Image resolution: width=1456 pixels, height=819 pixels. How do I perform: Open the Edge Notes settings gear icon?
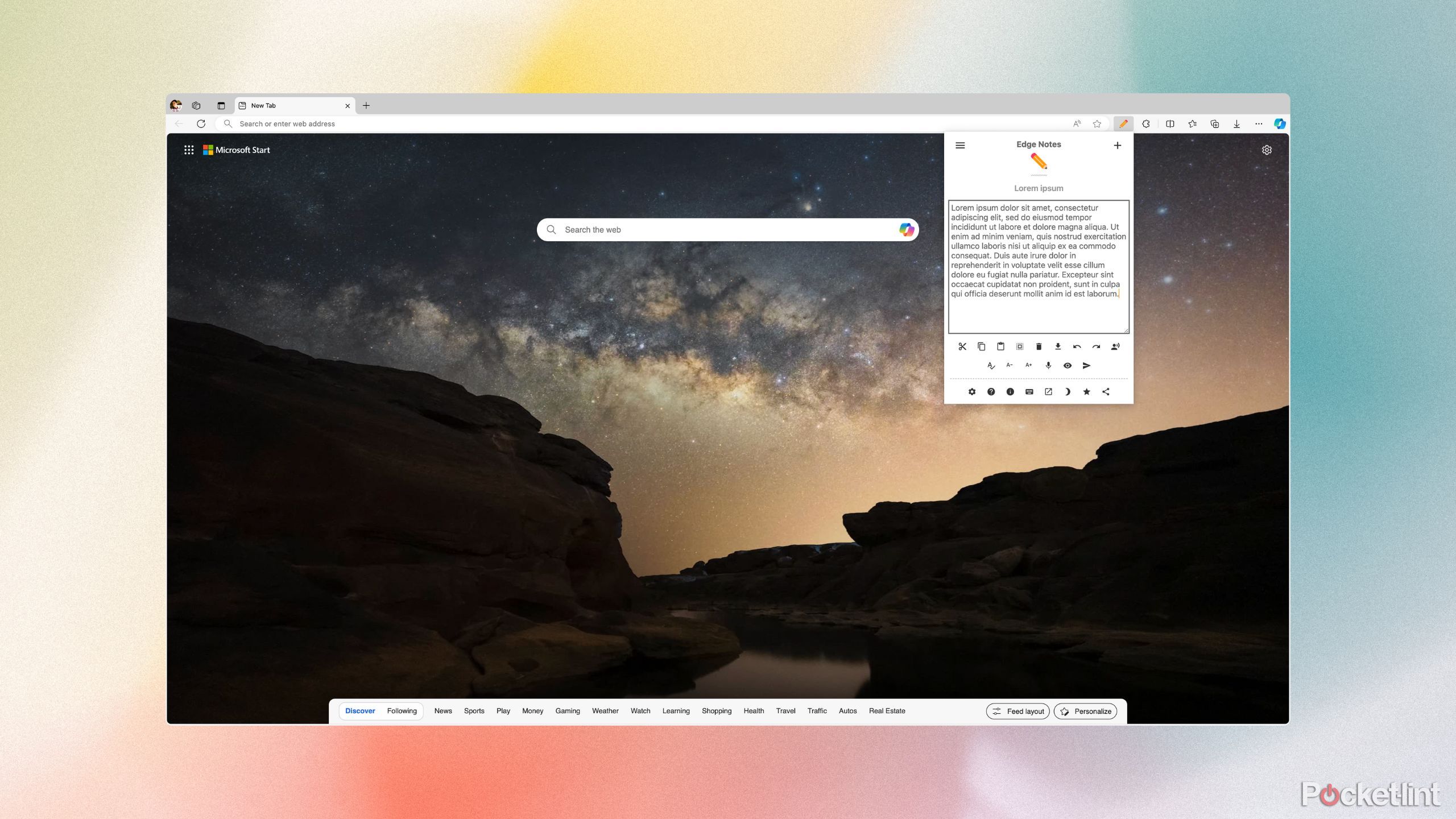click(x=971, y=391)
